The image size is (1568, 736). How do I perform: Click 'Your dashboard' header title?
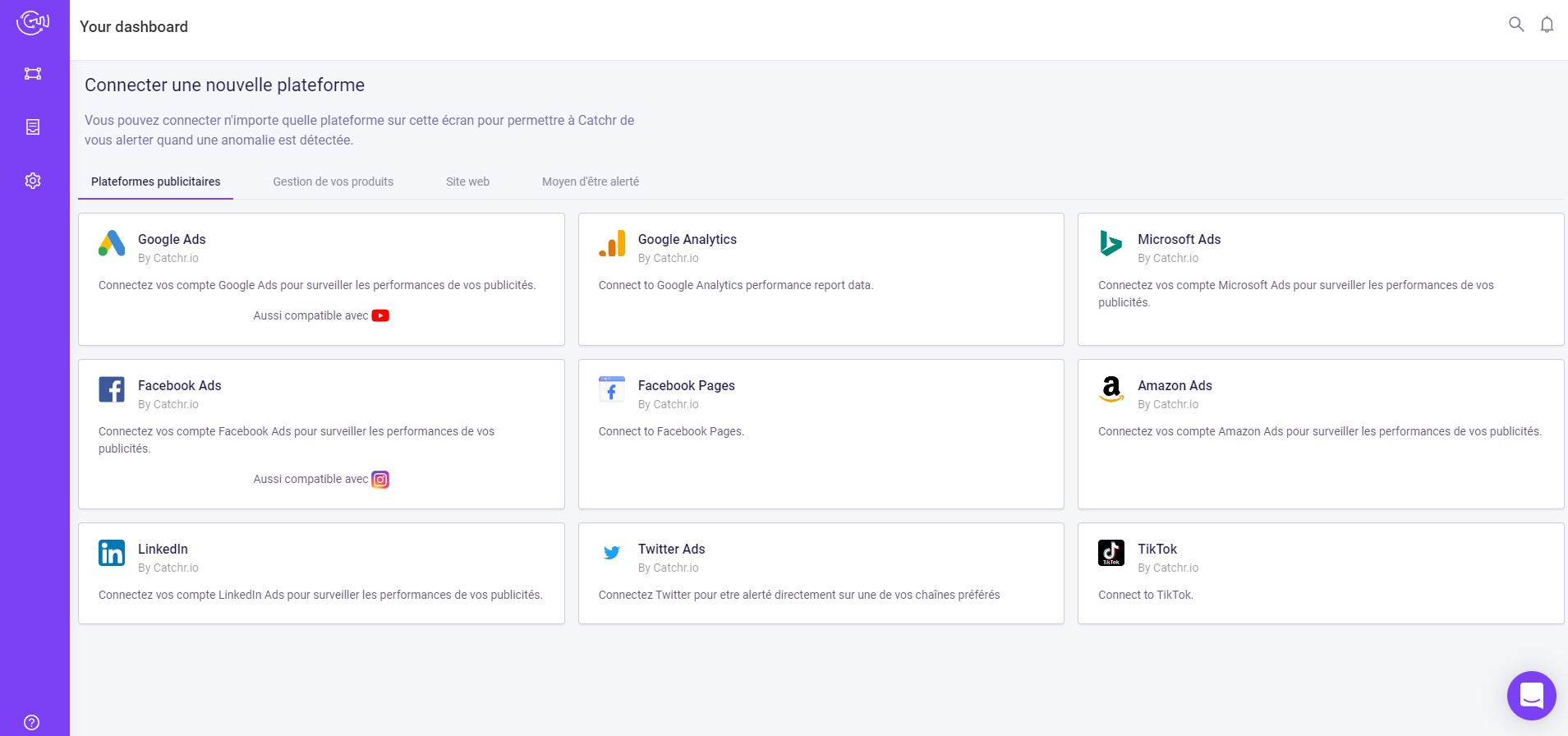pos(134,26)
